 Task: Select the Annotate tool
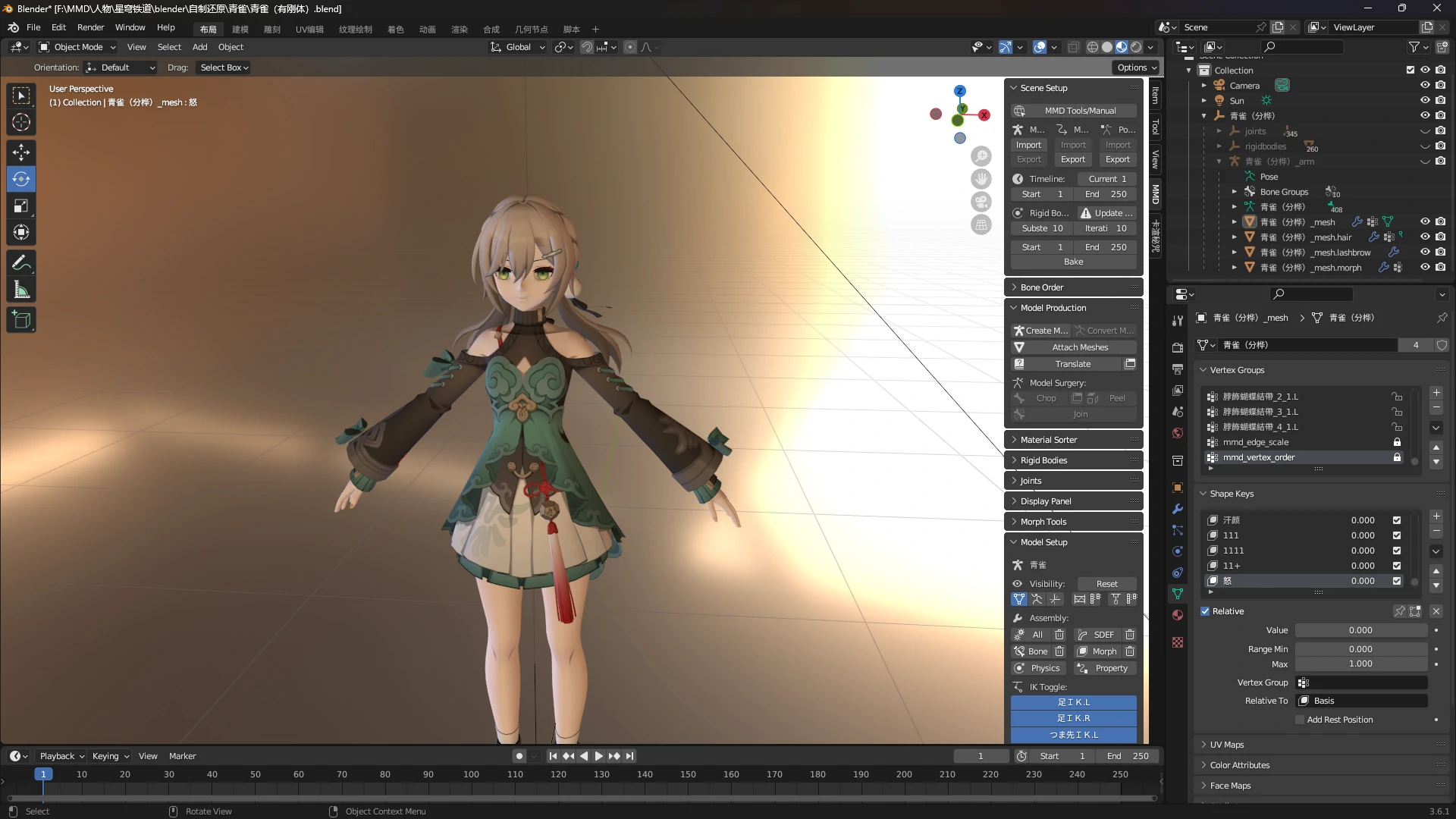[21, 263]
